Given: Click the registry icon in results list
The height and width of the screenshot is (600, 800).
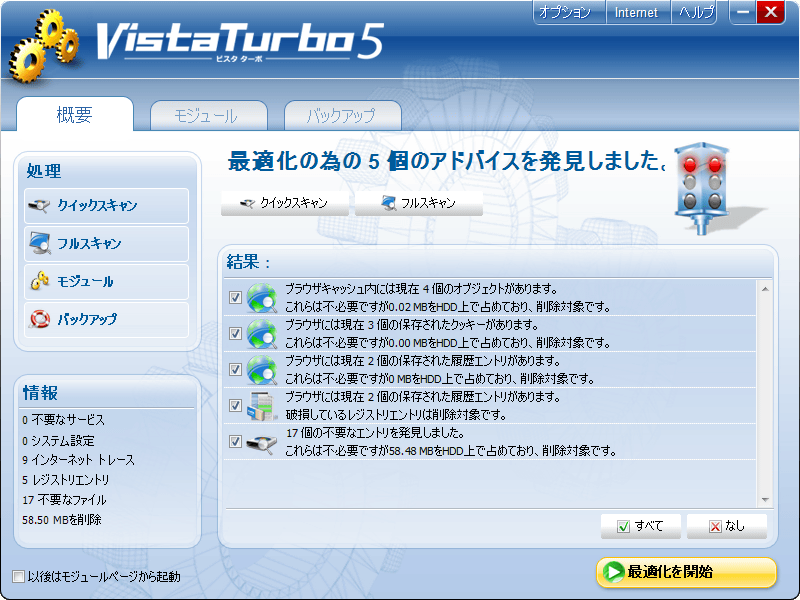Looking at the screenshot, I should (x=262, y=406).
